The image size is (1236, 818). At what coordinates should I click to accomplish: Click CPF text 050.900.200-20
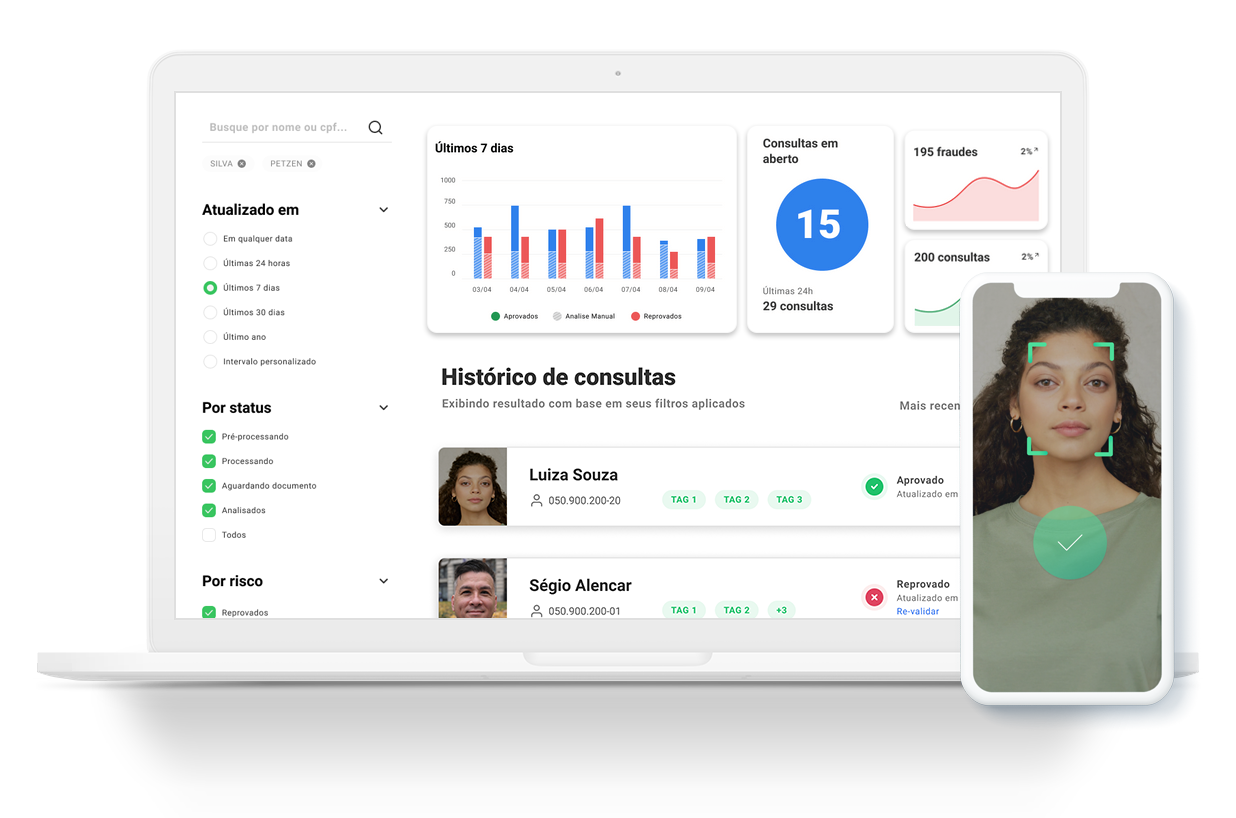point(584,501)
